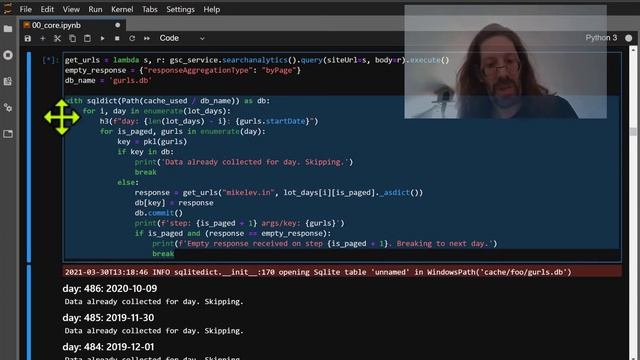The image size is (640, 360).
Task: Close the 00_core.ipynb tab via unsaved dot
Action: pos(118,25)
